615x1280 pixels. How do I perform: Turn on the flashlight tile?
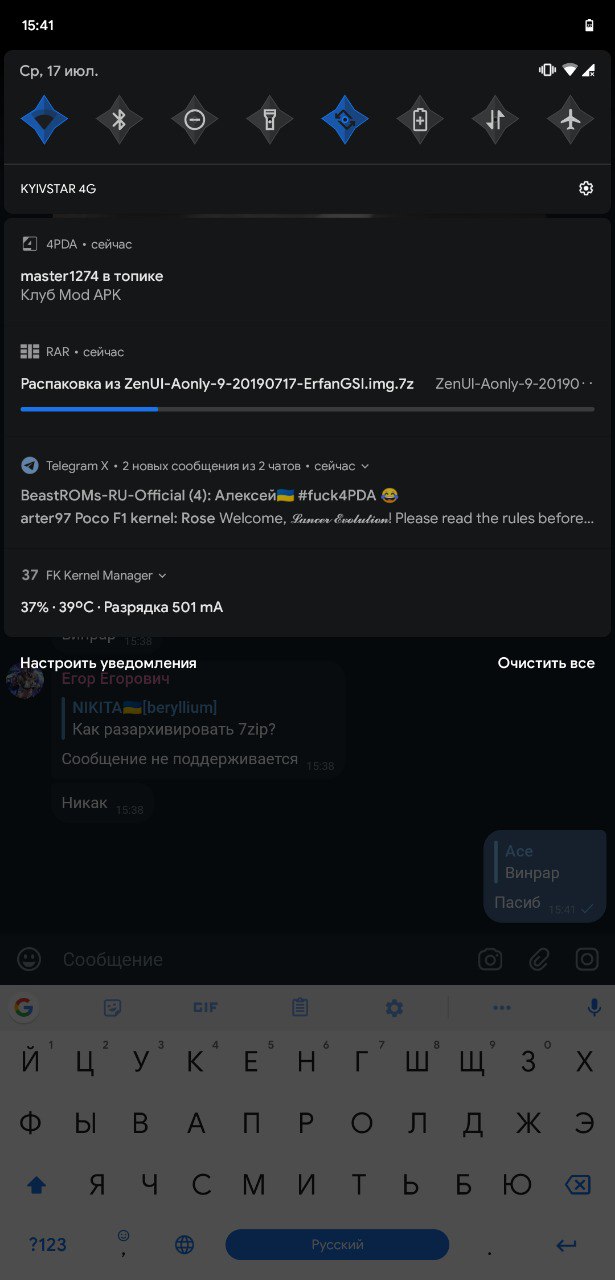[270, 120]
